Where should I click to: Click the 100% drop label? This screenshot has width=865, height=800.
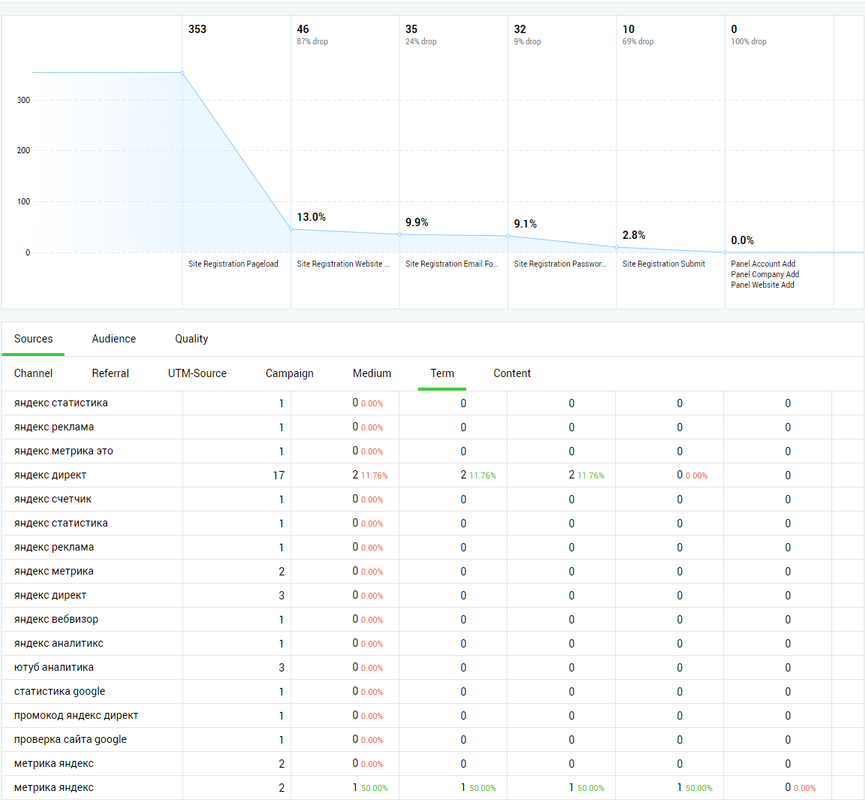(x=749, y=41)
